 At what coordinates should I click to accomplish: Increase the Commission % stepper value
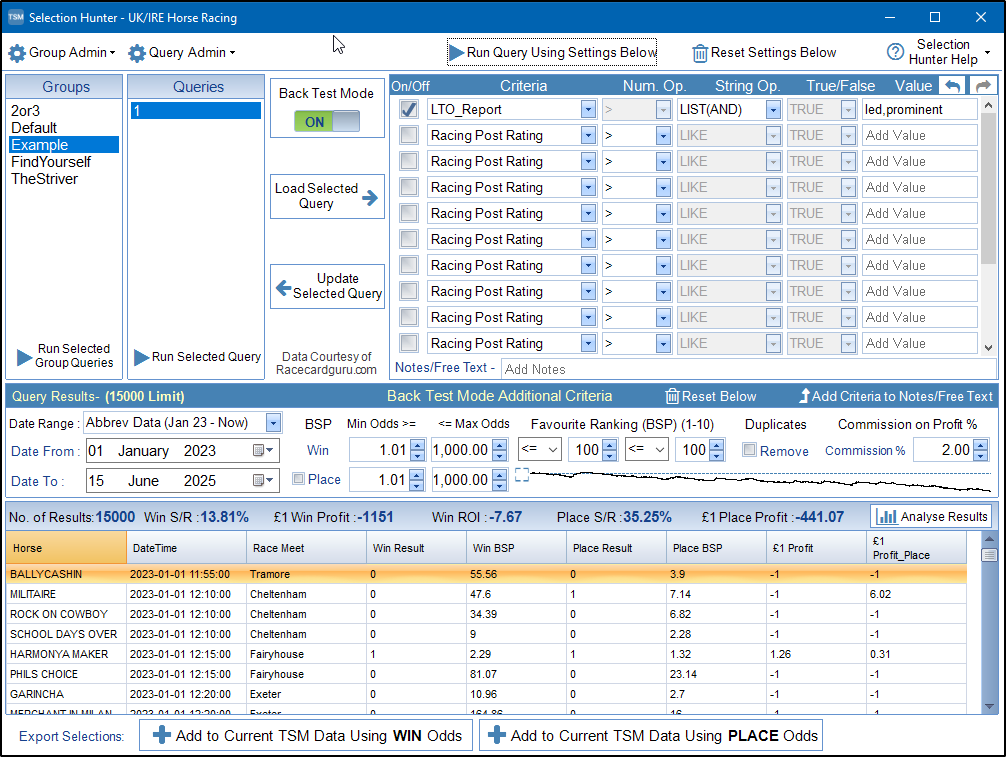tap(980, 445)
